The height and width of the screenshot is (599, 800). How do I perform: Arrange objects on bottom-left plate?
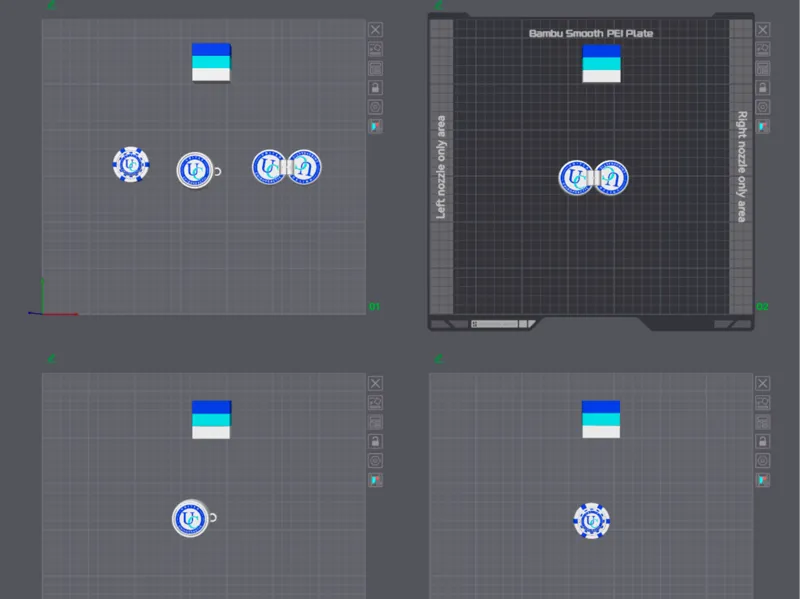[376, 422]
